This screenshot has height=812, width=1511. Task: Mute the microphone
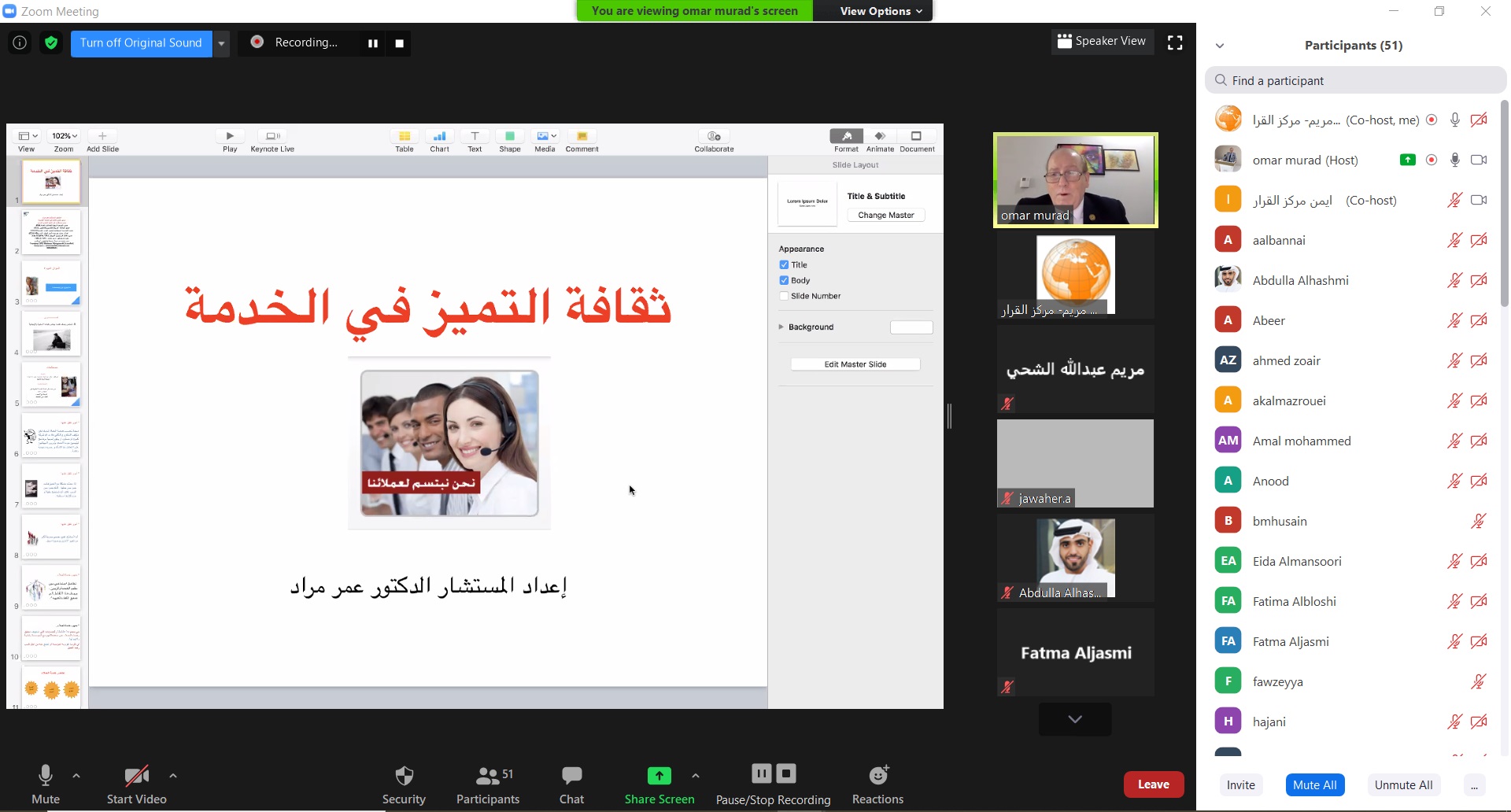click(x=45, y=777)
